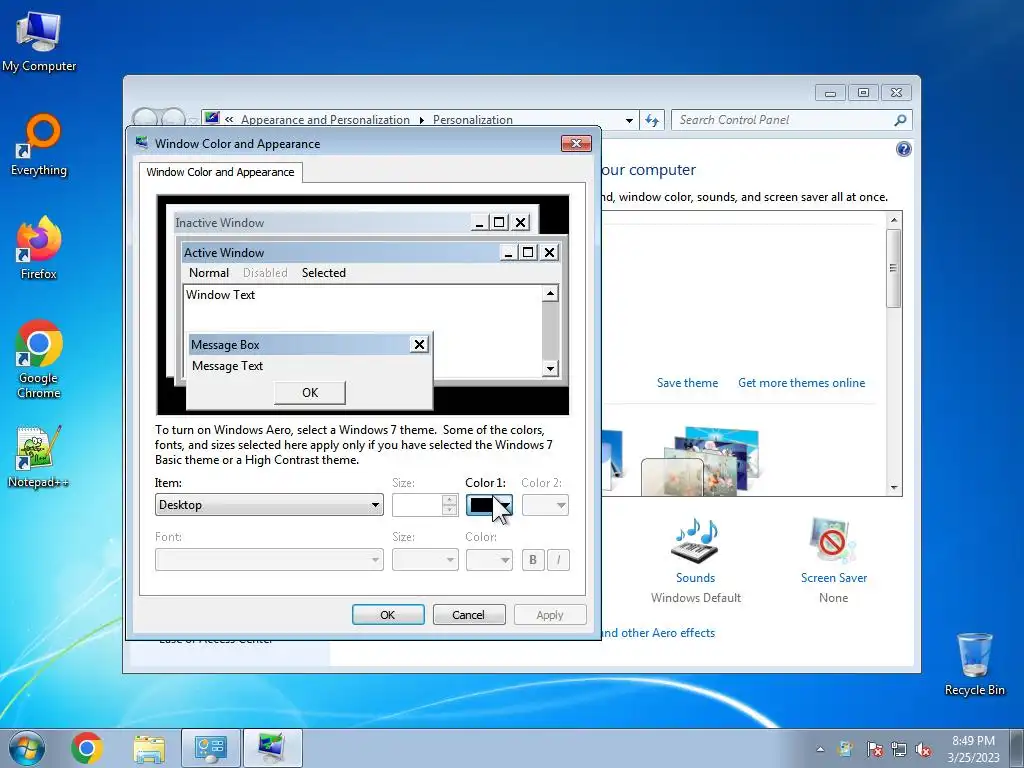This screenshot has height=768, width=1024.
Task: Click the Active Window maximize preview icon
Action: pos(528,252)
